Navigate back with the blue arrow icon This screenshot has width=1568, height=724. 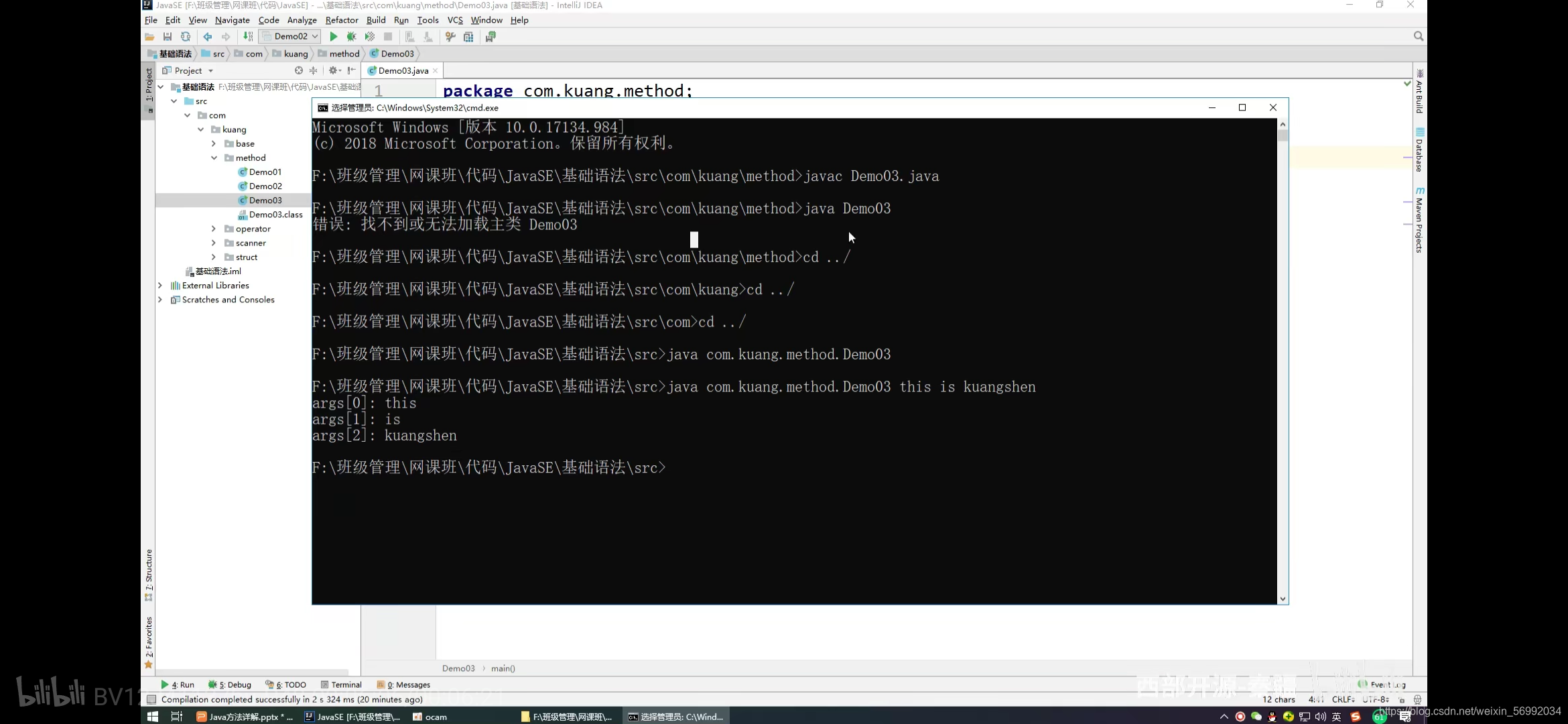[208, 37]
